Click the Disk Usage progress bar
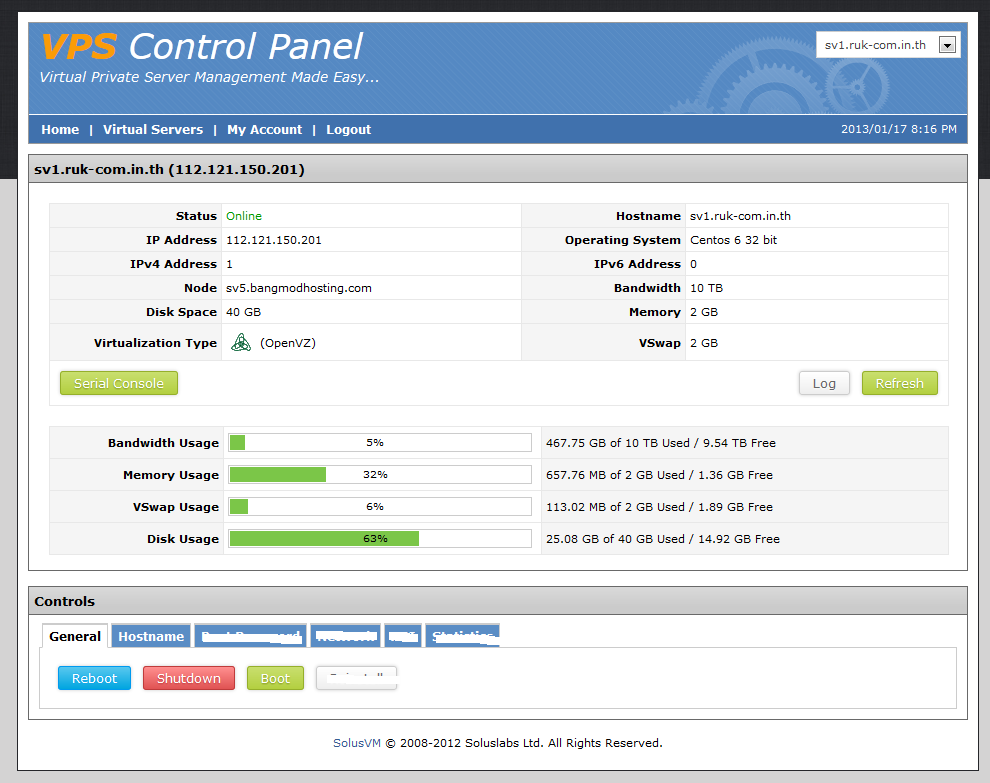Image resolution: width=990 pixels, height=783 pixels. pos(379,539)
